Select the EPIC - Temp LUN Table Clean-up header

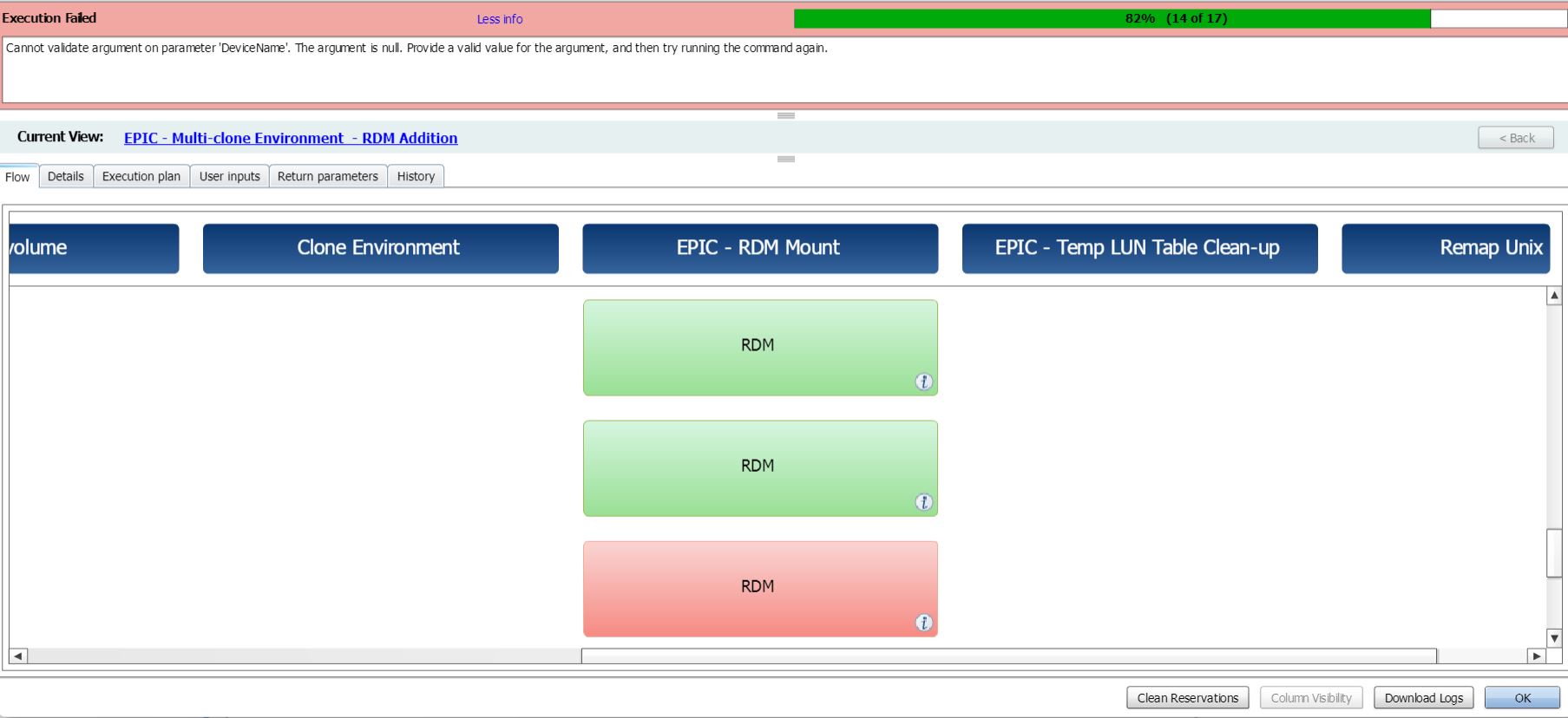(x=1140, y=248)
